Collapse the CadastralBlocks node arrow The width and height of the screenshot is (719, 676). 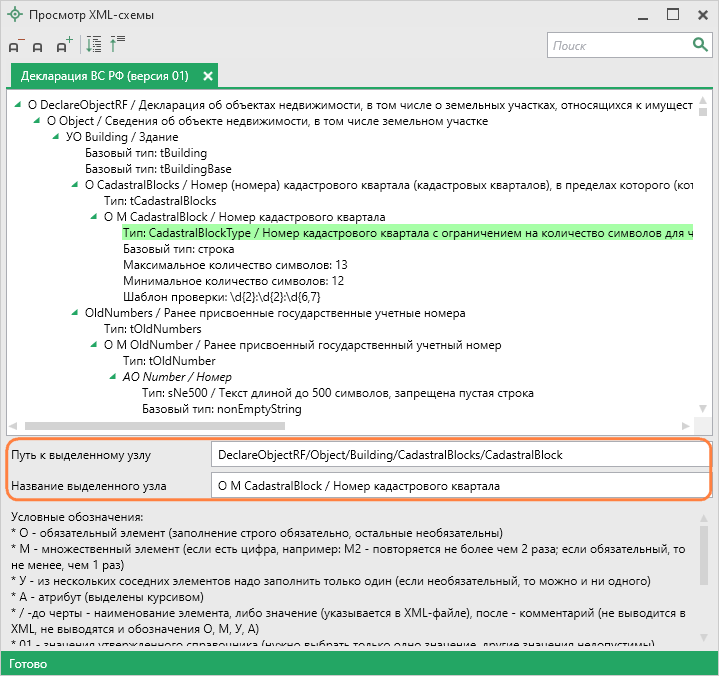click(x=75, y=185)
